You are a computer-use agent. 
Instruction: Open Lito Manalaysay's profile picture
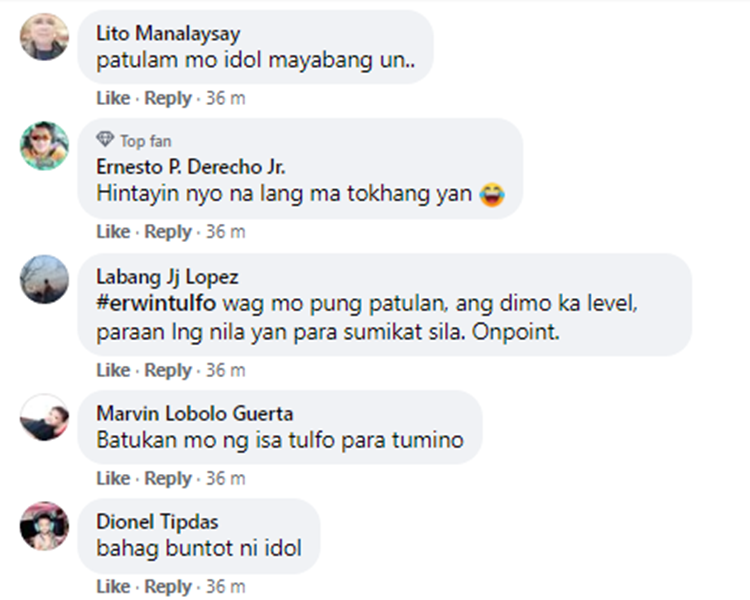coord(44,37)
